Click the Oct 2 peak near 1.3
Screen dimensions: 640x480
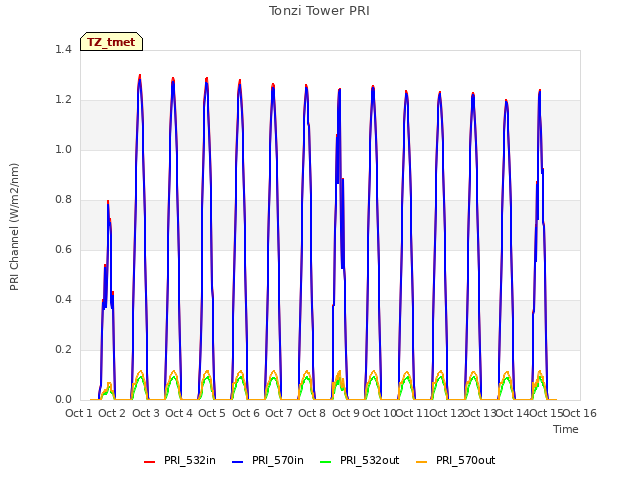140,76
